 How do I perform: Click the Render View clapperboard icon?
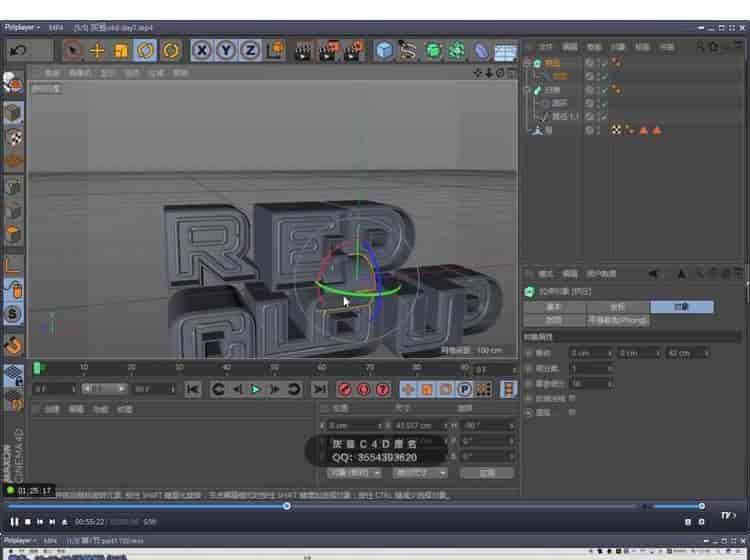[x=303, y=50]
